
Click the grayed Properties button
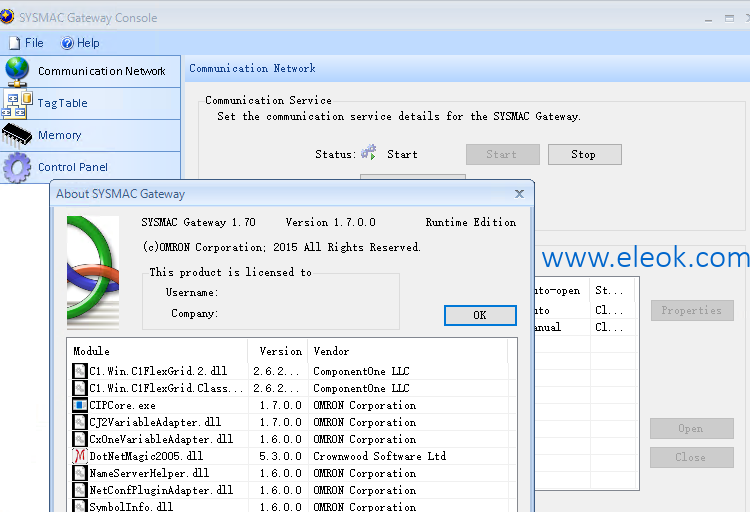[x=692, y=311]
